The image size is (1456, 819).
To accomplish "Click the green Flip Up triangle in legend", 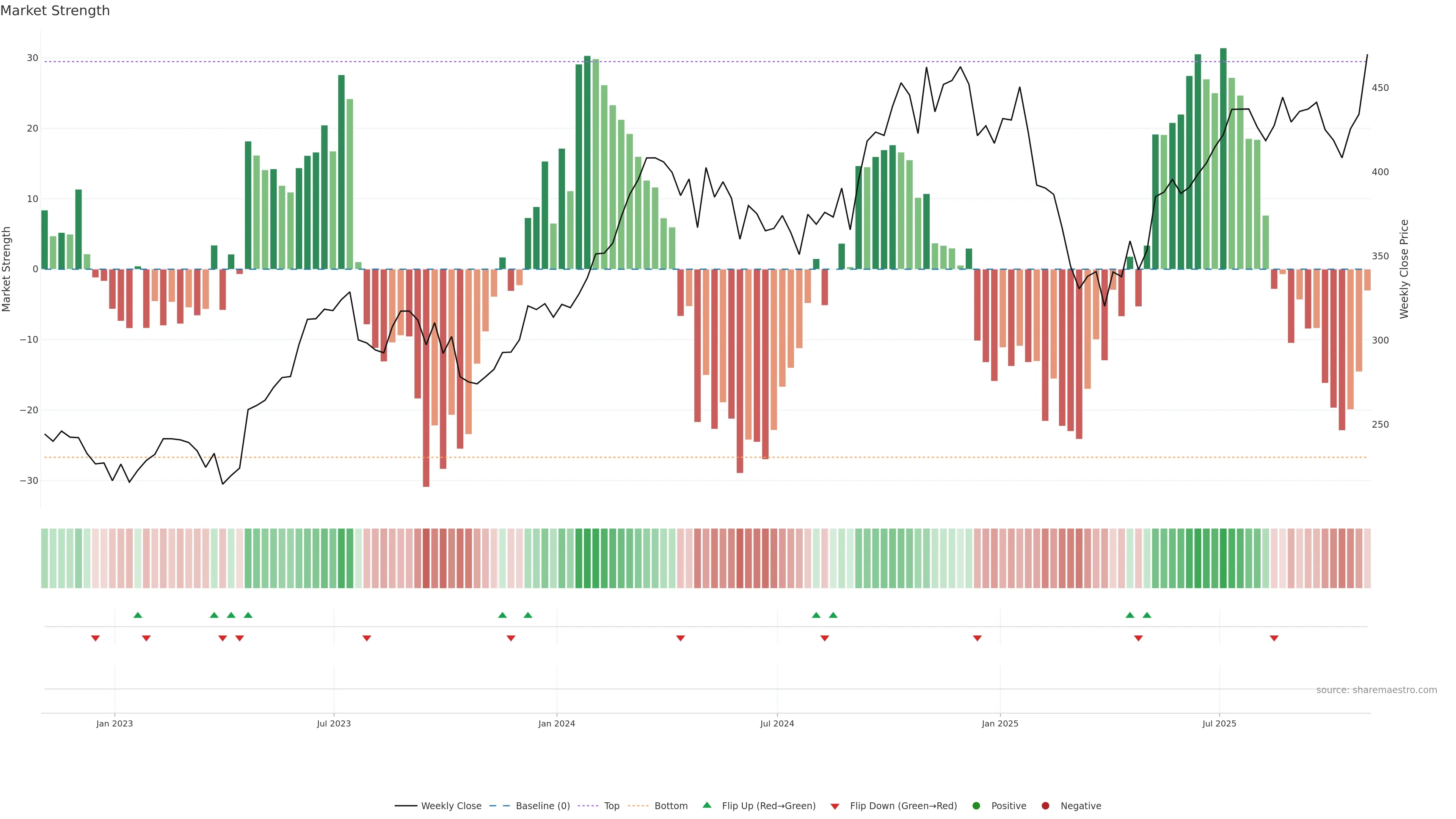I will coord(706,805).
